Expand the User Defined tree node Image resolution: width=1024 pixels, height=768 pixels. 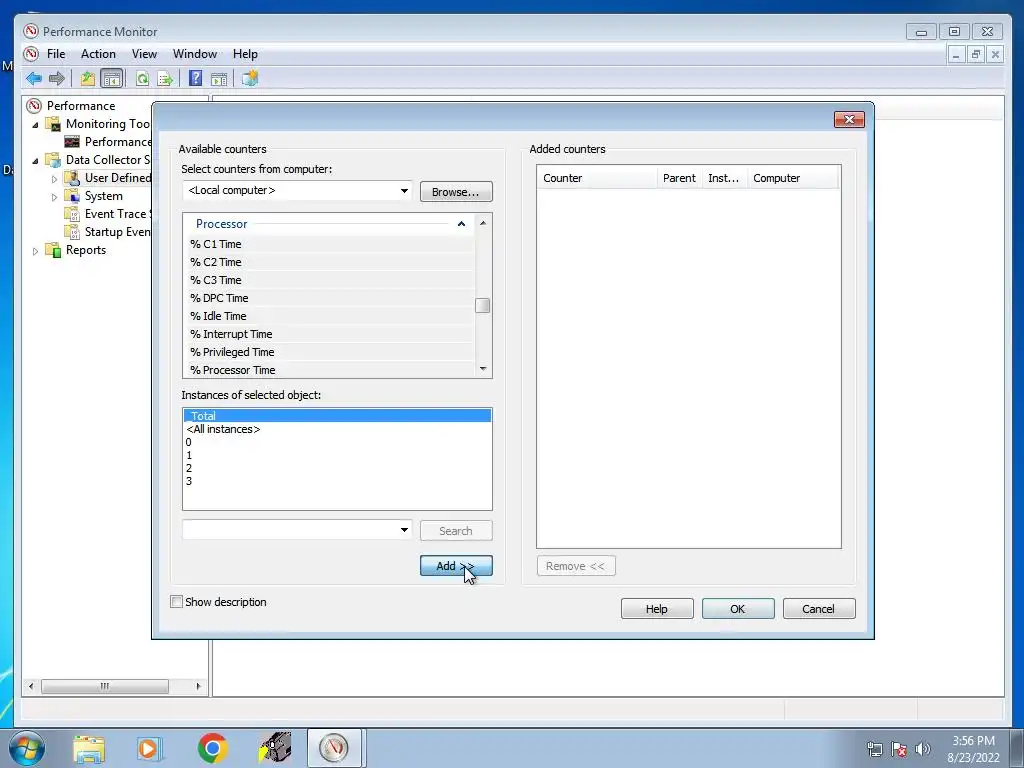point(54,178)
